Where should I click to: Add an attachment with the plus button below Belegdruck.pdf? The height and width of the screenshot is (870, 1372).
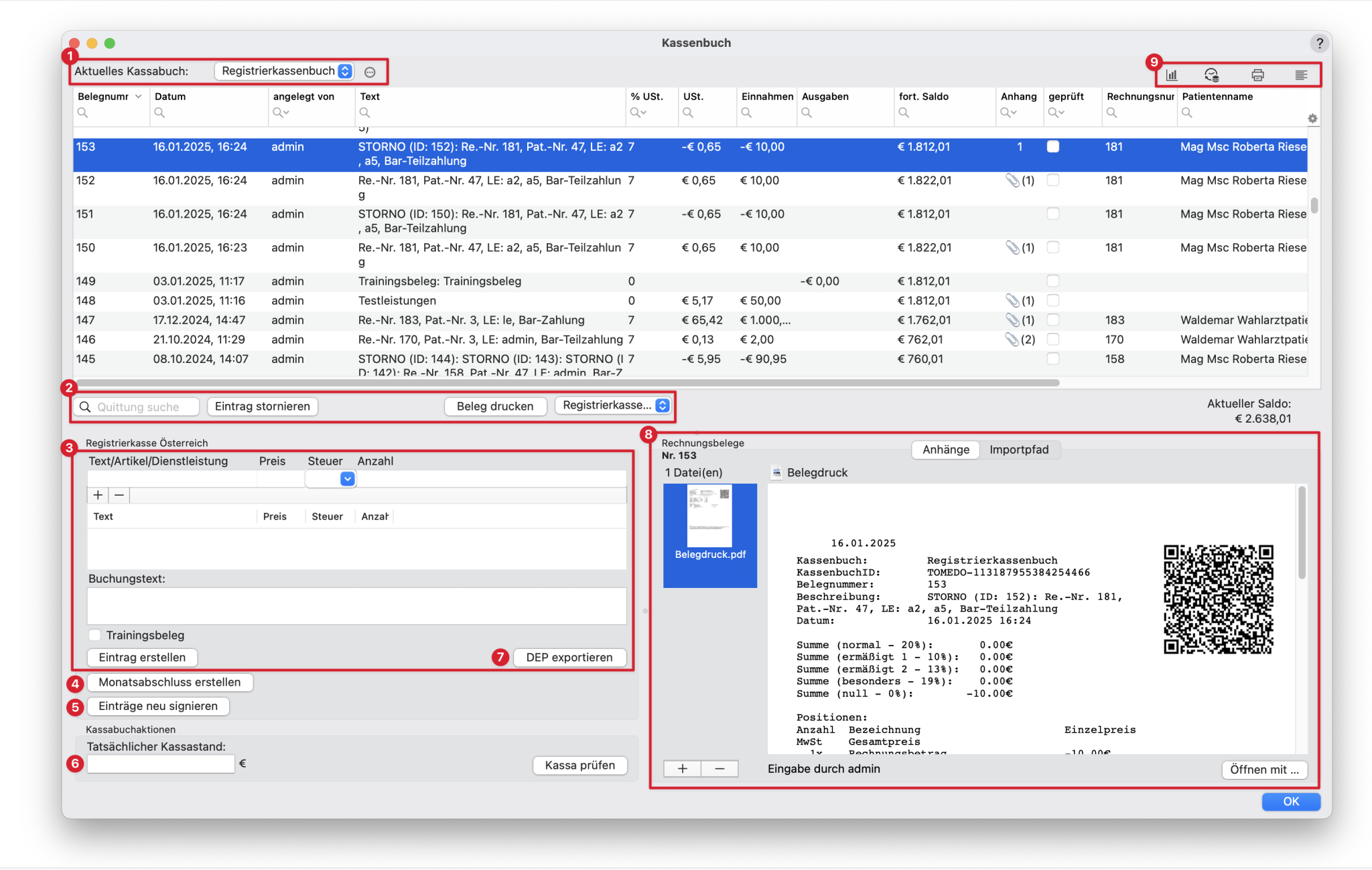pos(682,769)
